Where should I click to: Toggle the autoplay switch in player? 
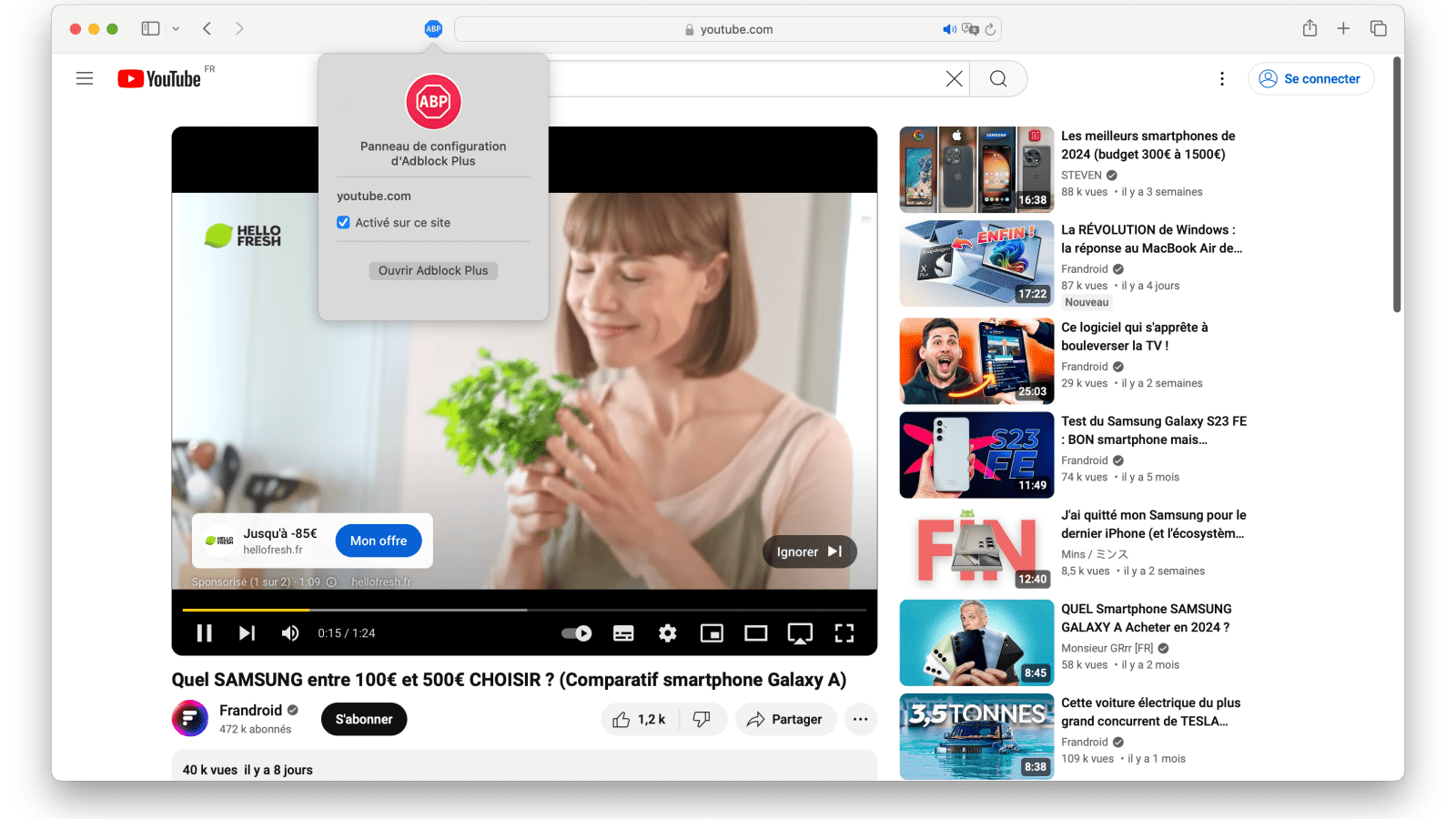click(x=577, y=633)
